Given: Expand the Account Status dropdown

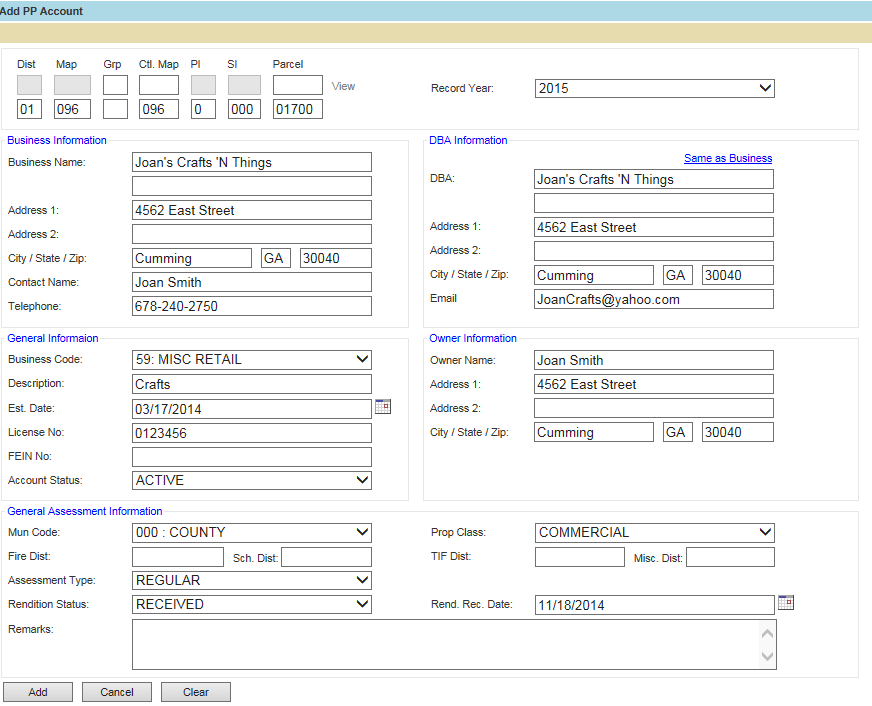Looking at the screenshot, I should click(x=251, y=480).
